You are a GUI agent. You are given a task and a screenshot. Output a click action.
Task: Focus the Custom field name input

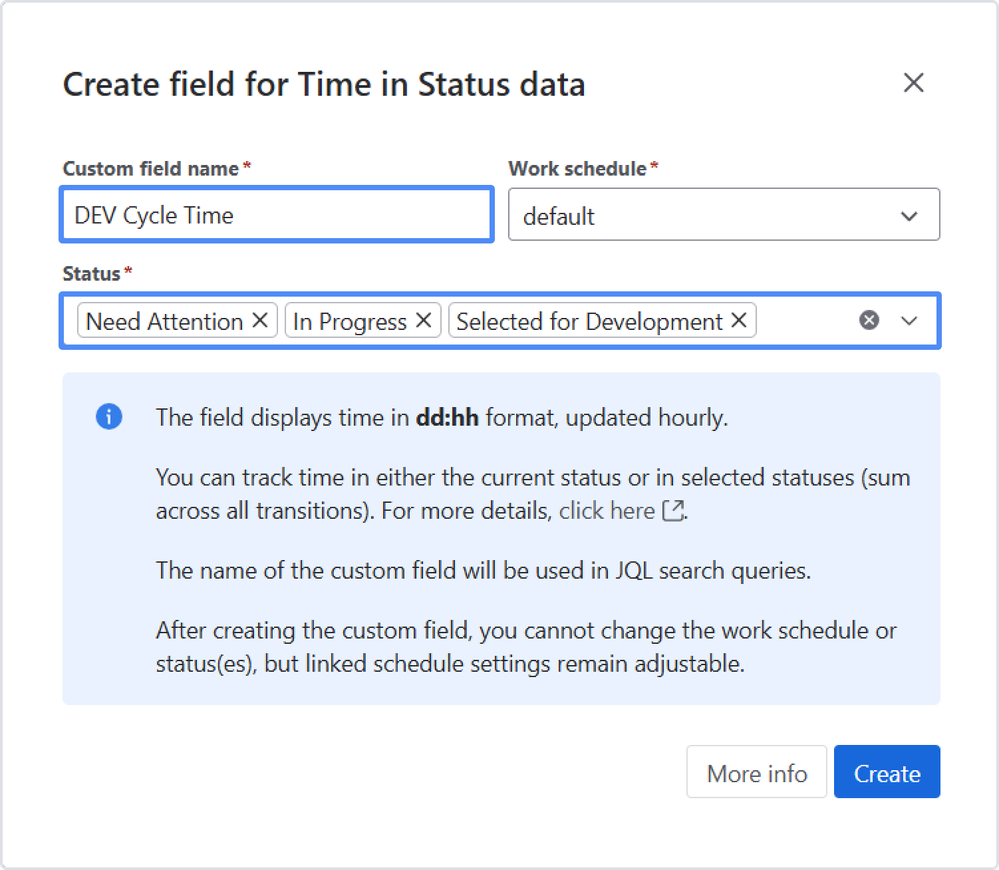click(276, 215)
